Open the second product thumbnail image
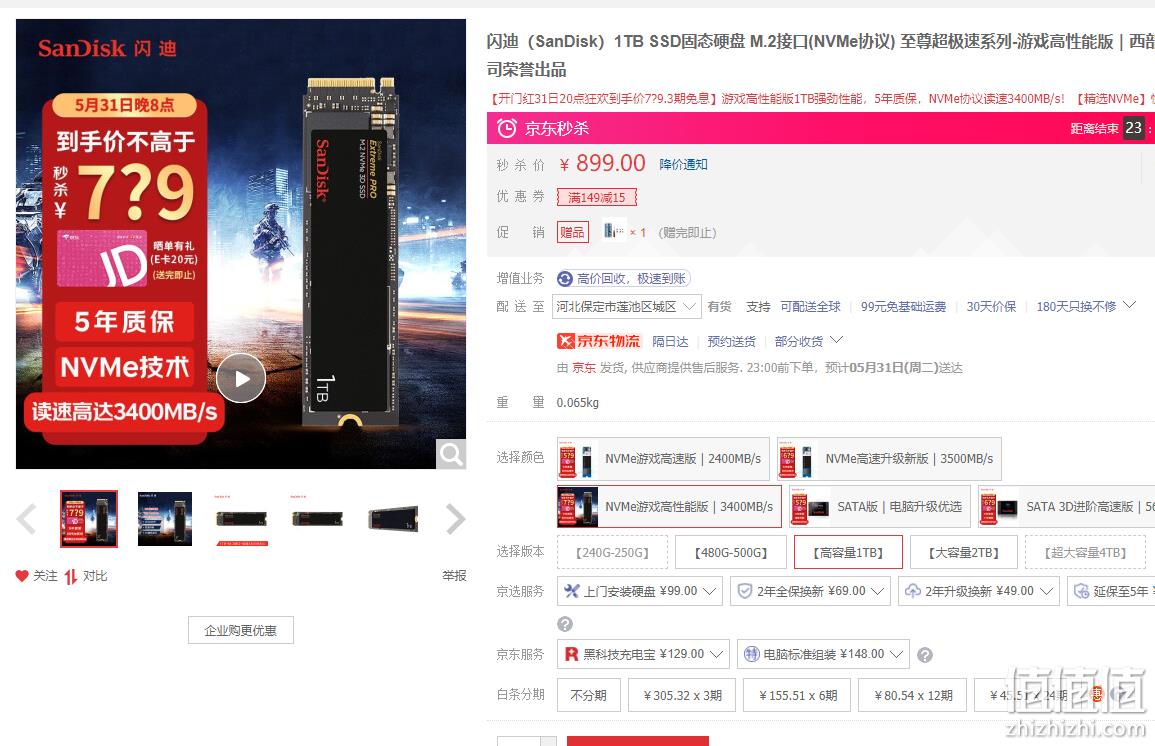The height and width of the screenshot is (746, 1155). click(165, 519)
